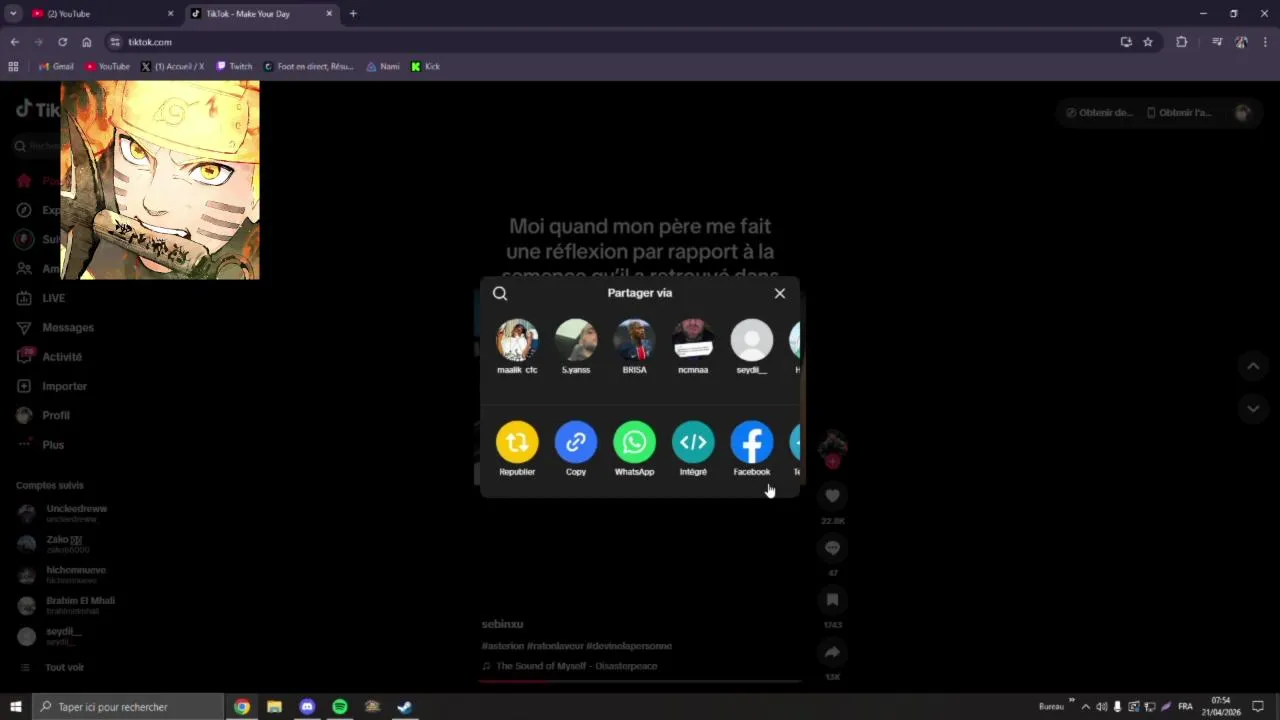Click the Obtenir l'a... button
This screenshot has width=1280, height=720.
tap(1179, 113)
